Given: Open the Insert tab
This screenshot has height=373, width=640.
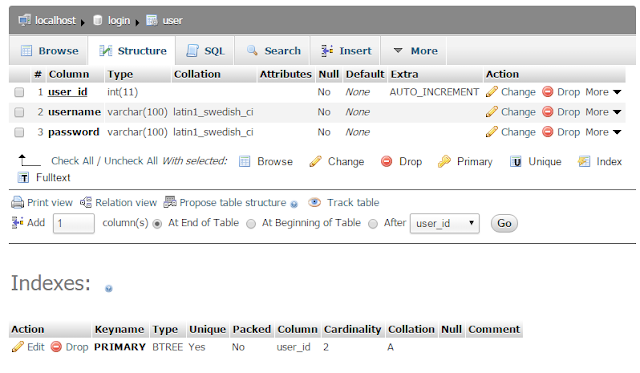Looking at the screenshot, I should click(346, 51).
